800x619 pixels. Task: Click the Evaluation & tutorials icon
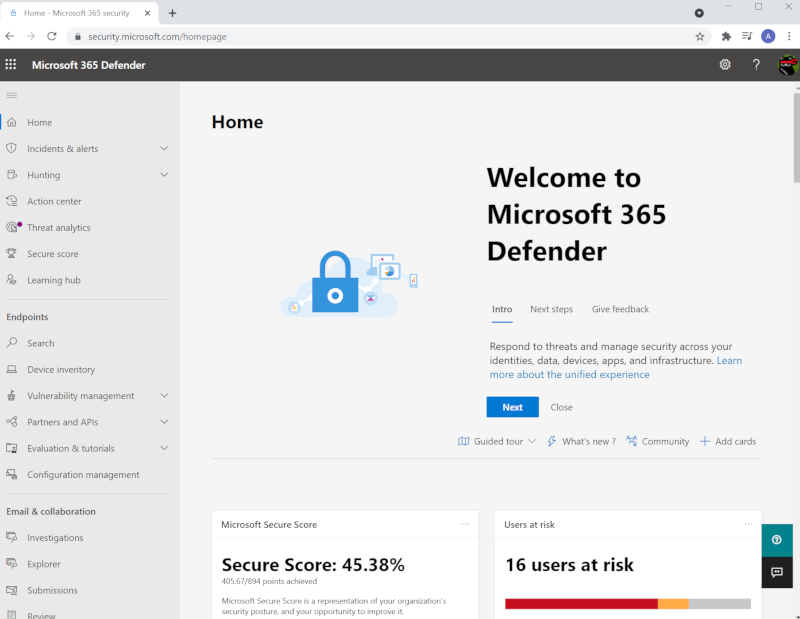coord(12,448)
